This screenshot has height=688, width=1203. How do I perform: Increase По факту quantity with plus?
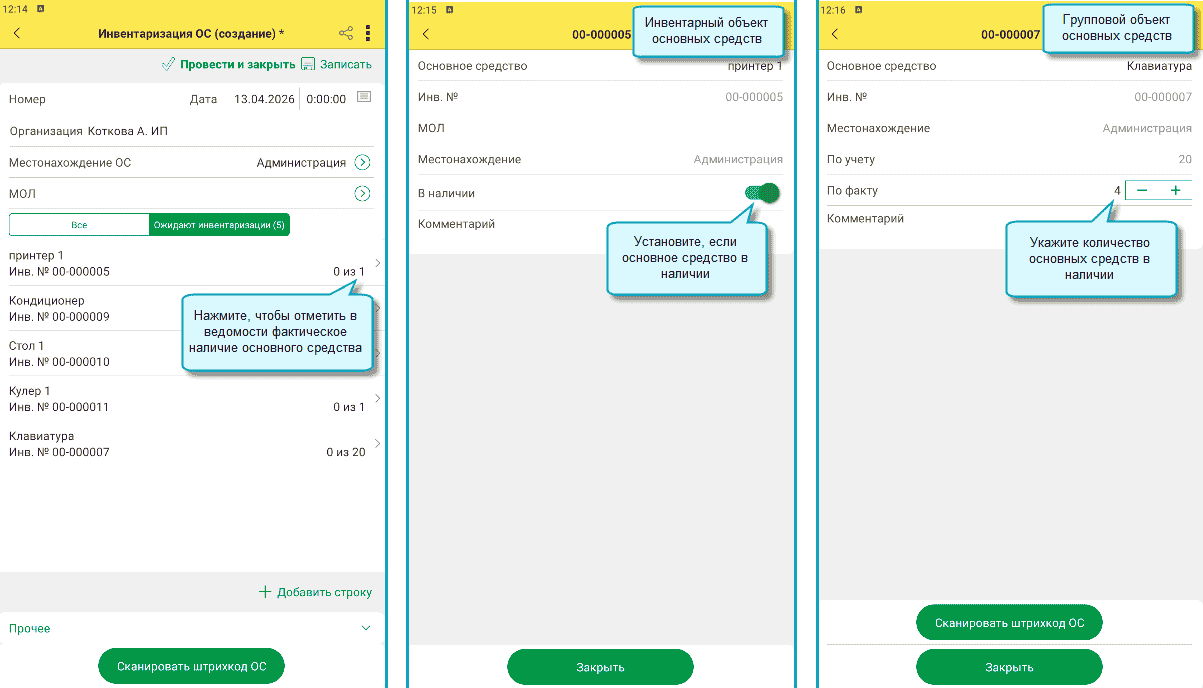[1176, 190]
